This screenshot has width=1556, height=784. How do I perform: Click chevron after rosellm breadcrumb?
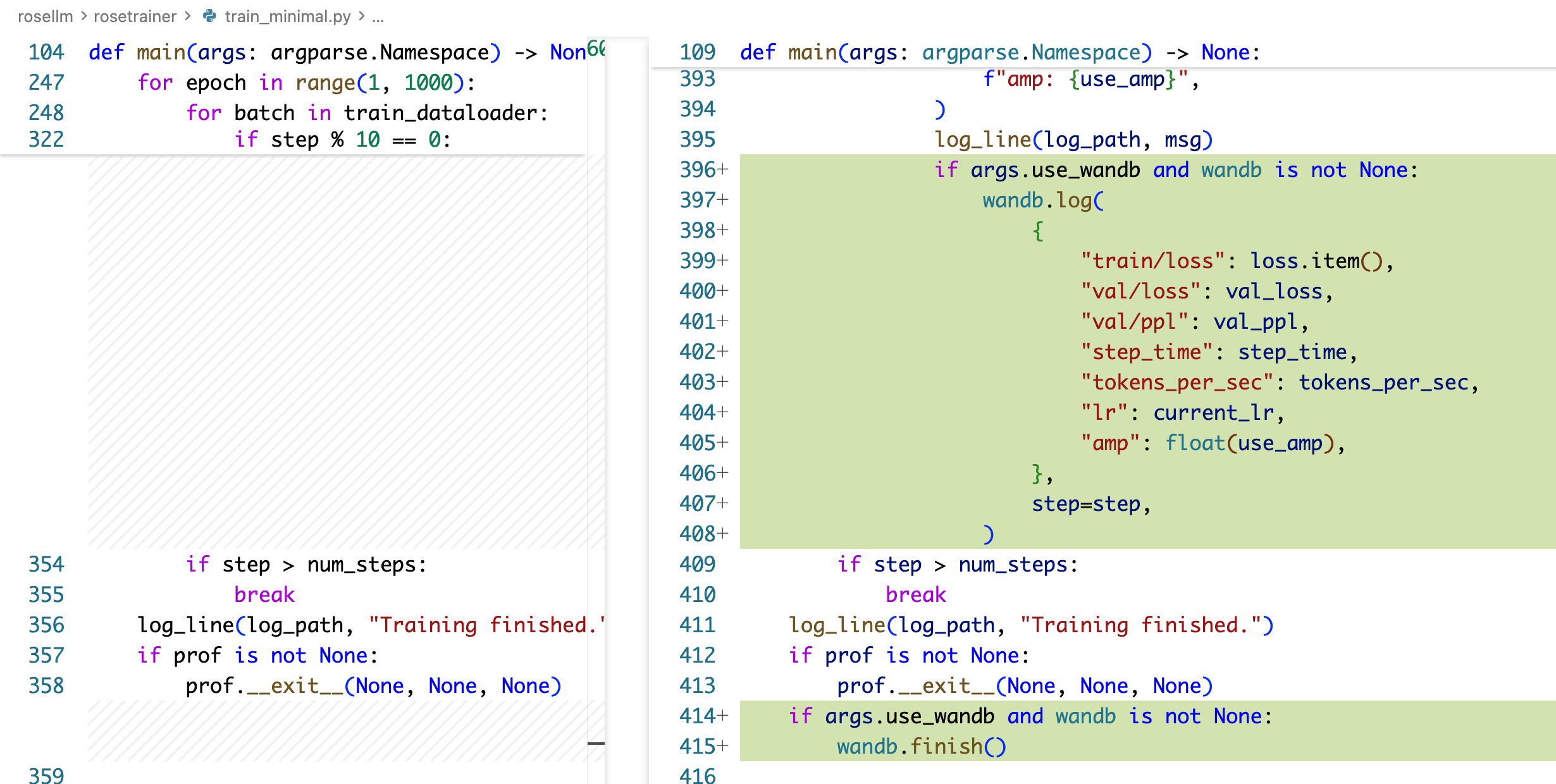tap(83, 16)
